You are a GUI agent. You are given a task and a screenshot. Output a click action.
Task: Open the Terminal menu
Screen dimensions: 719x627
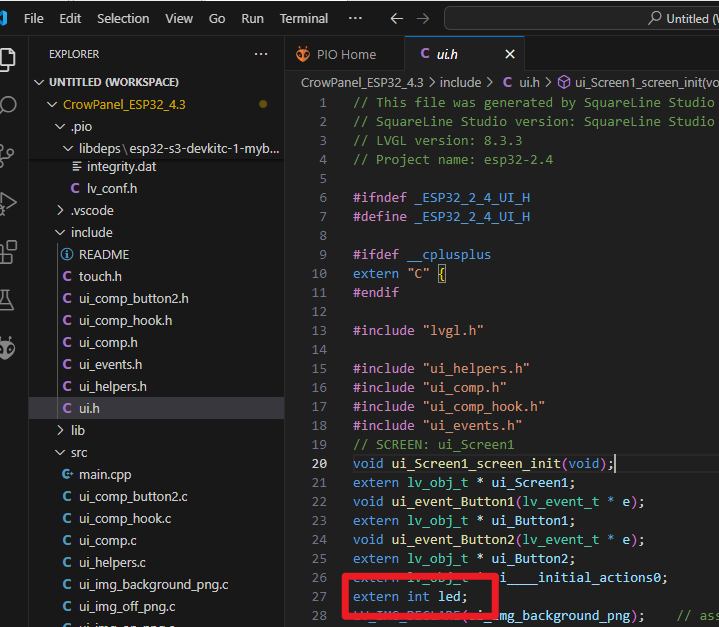304,19
